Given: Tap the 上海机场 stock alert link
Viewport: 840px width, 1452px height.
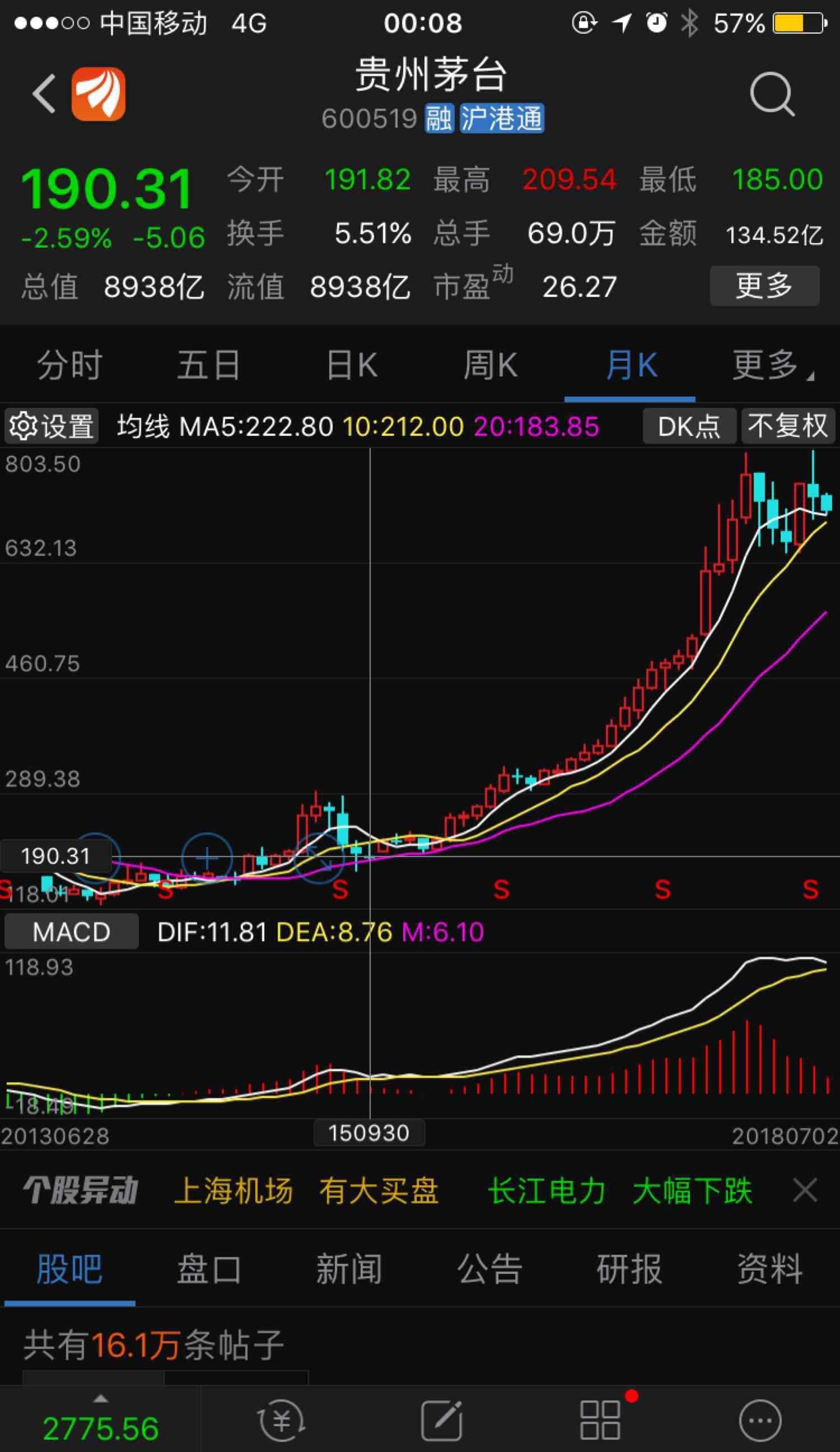Looking at the screenshot, I should (234, 1190).
